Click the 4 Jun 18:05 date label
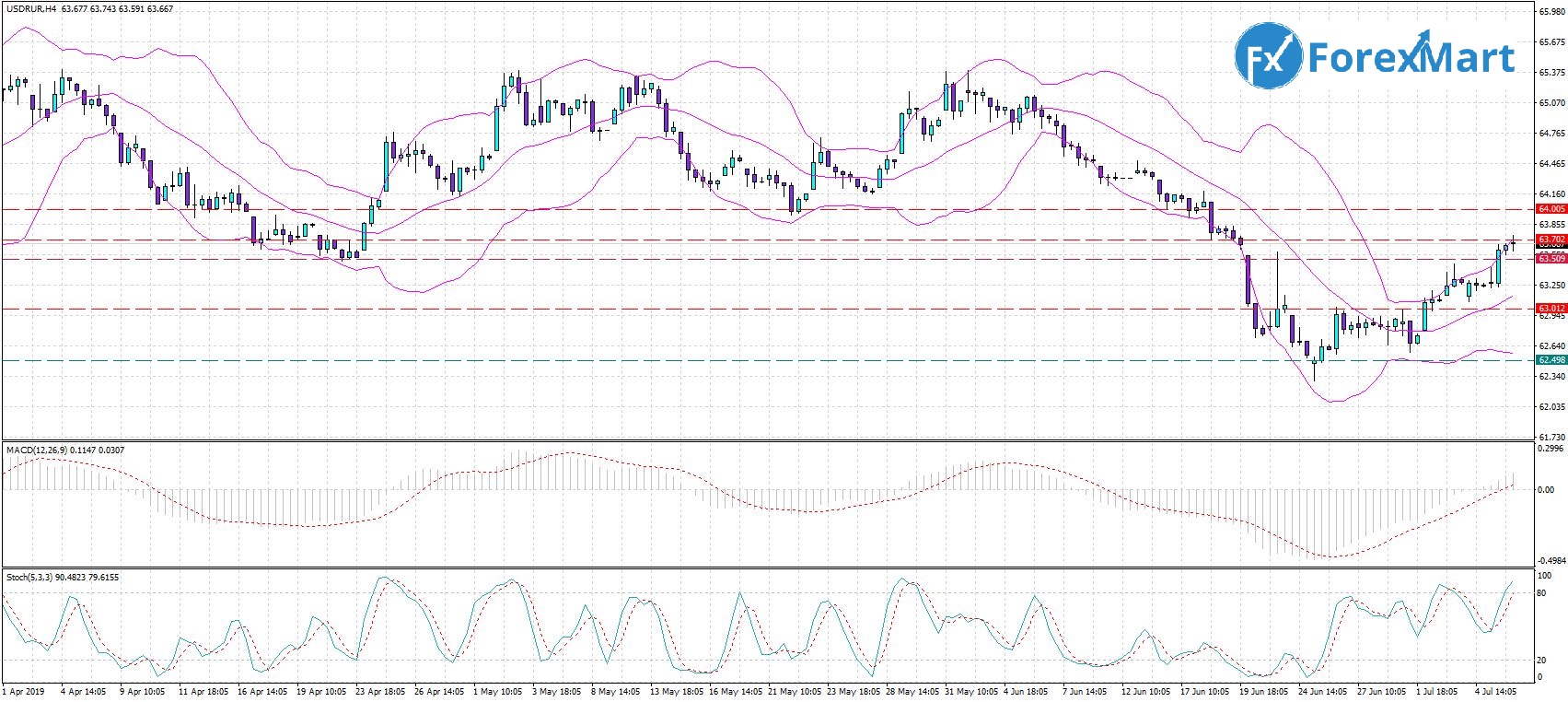 (x=1026, y=692)
